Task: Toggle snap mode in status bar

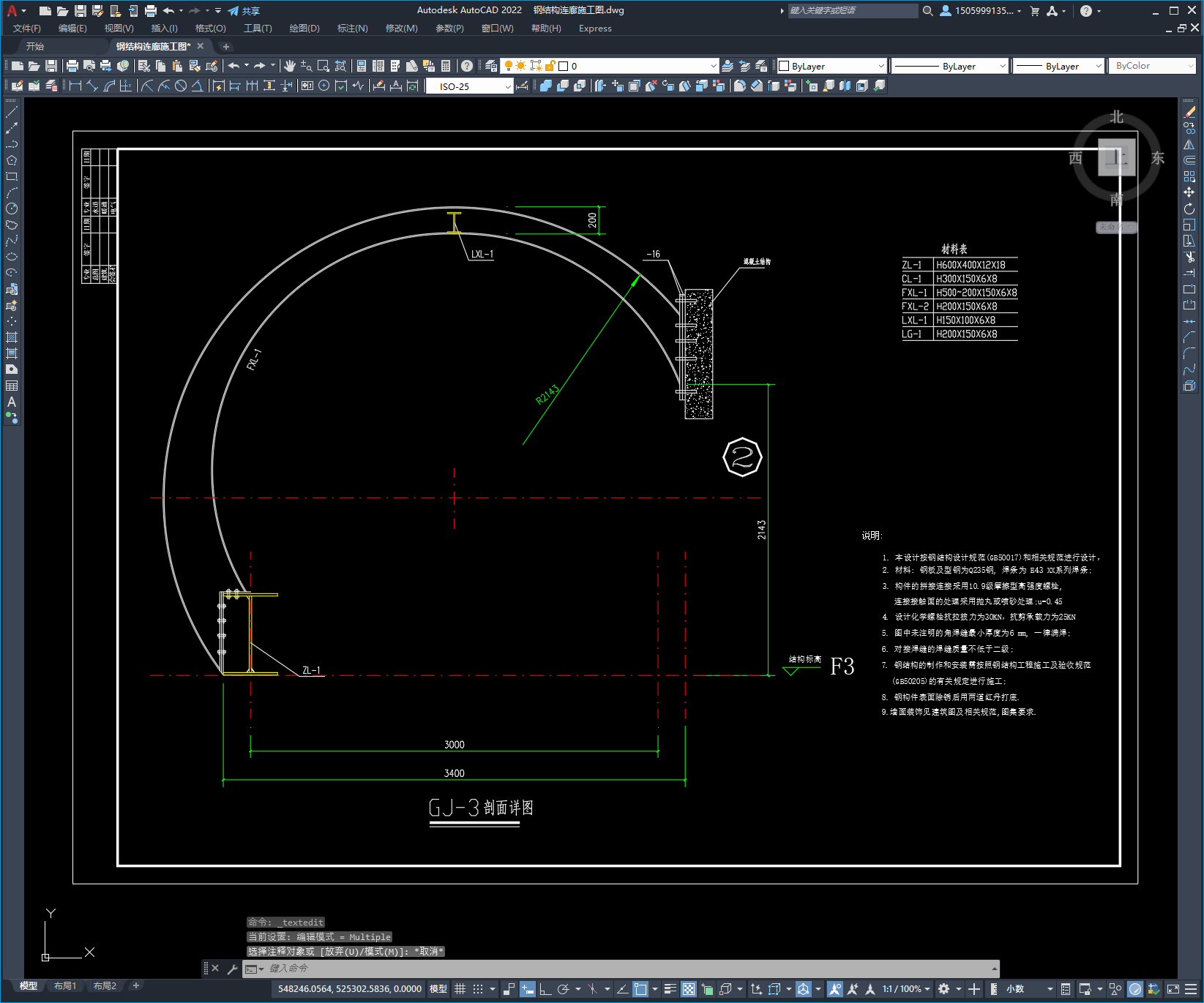Action: tap(478, 989)
